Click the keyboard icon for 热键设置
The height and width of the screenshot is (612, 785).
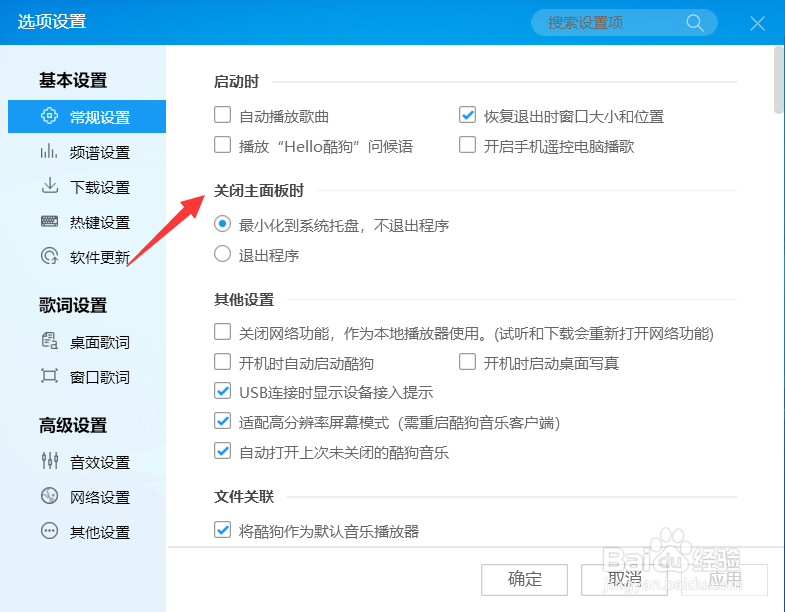49,221
